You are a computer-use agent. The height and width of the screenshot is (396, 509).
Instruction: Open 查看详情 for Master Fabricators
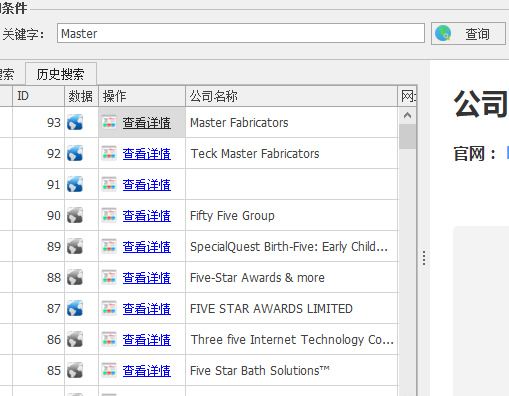[x=147, y=123]
